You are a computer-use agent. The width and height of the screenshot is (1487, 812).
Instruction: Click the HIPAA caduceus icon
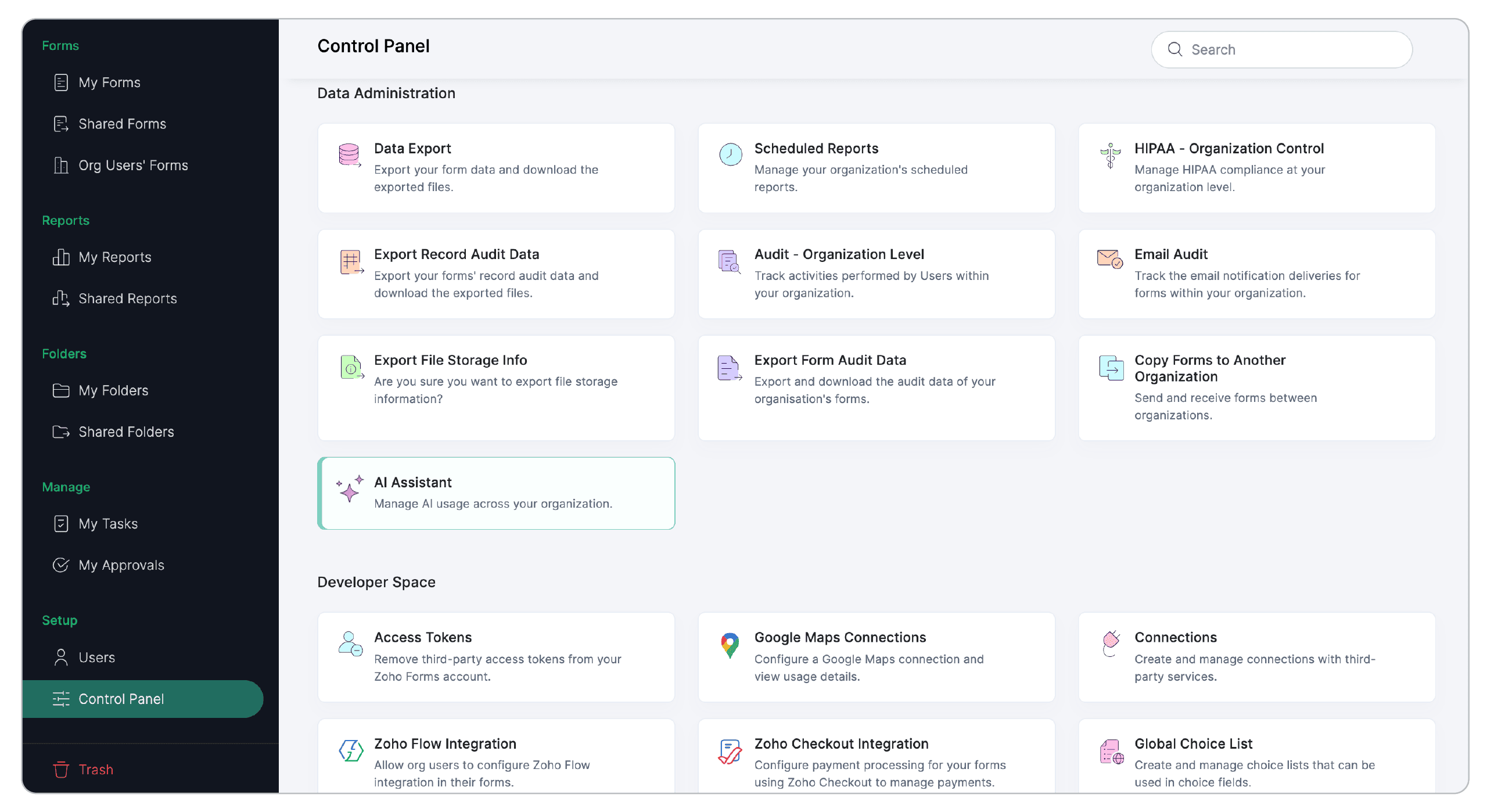(x=1110, y=155)
